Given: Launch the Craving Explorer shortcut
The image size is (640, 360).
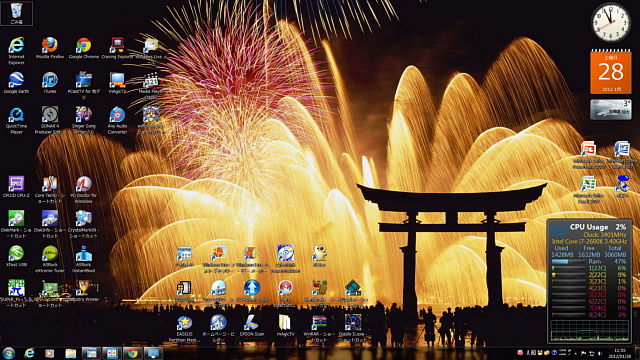Looking at the screenshot, I should 117,48.
